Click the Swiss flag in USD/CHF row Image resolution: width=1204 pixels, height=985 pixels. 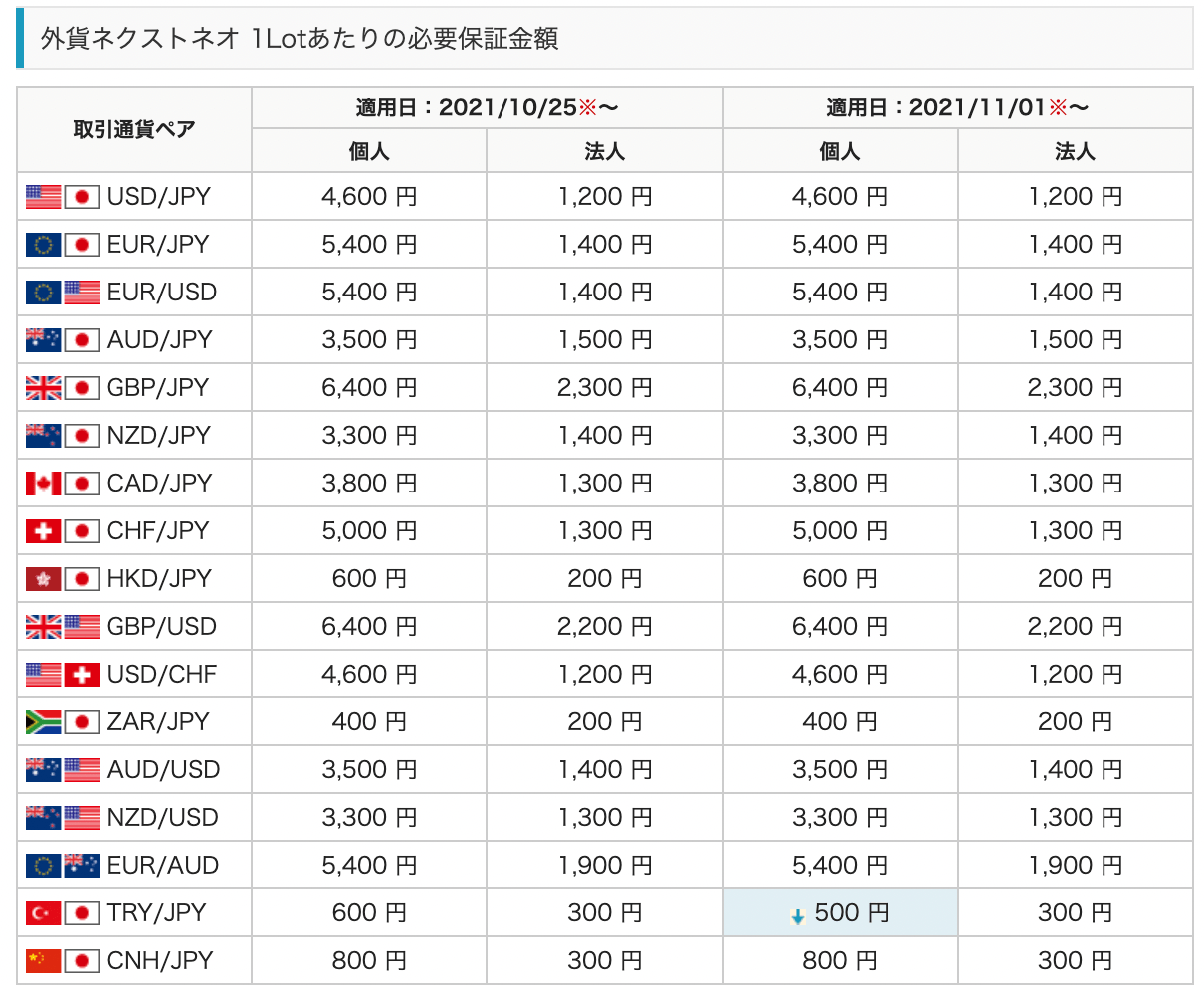click(82, 675)
